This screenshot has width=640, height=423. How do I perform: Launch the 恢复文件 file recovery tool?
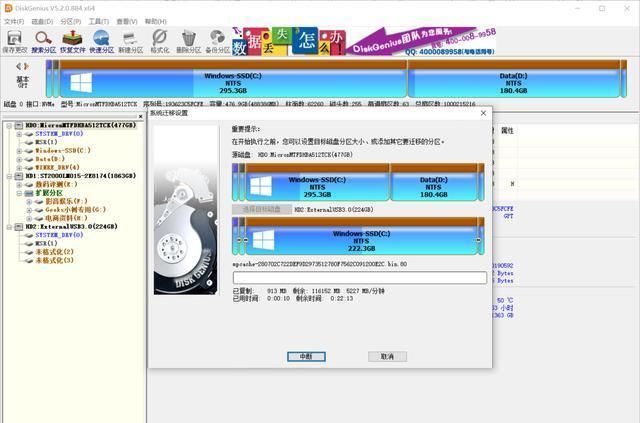click(73, 42)
